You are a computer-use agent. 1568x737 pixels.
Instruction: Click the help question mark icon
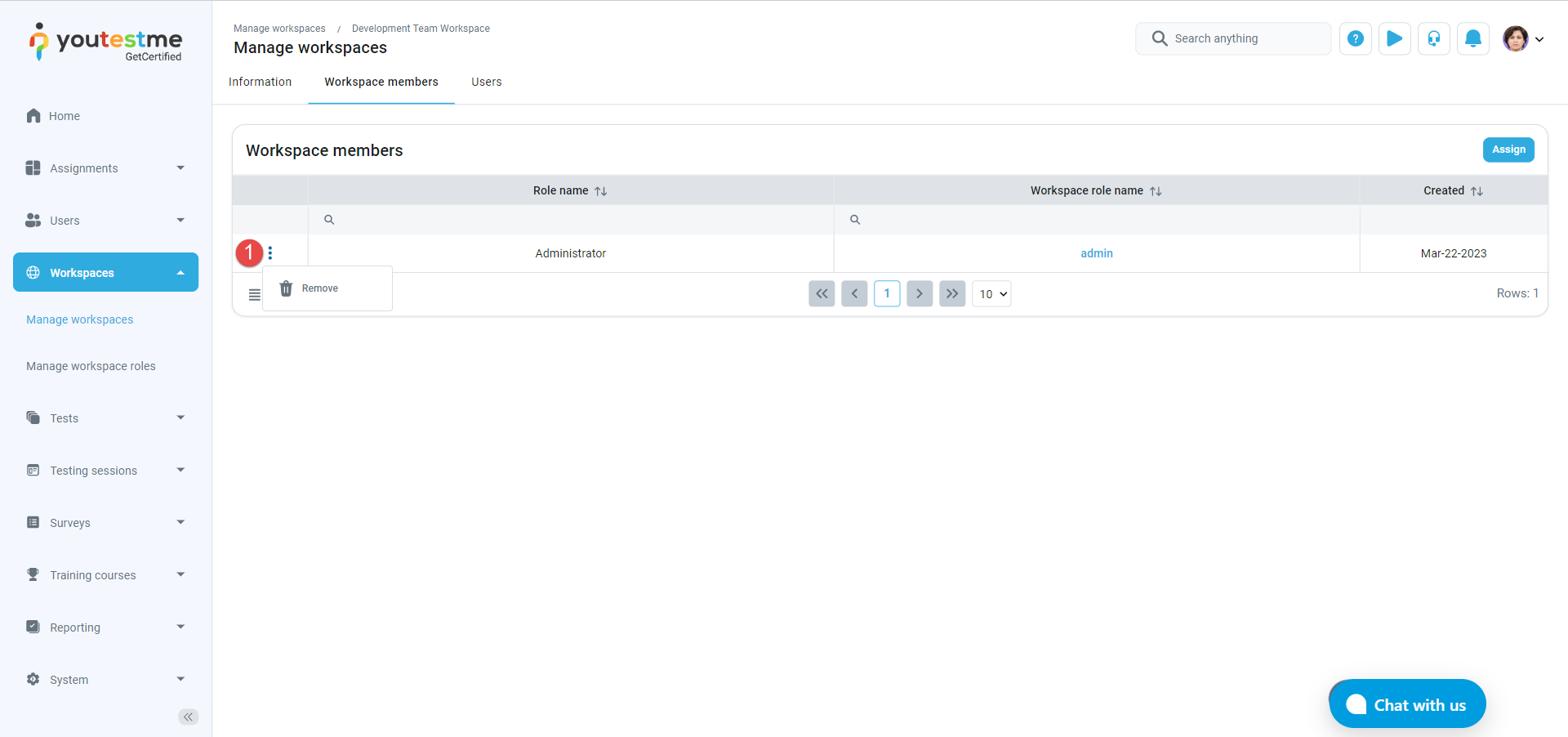click(1355, 38)
